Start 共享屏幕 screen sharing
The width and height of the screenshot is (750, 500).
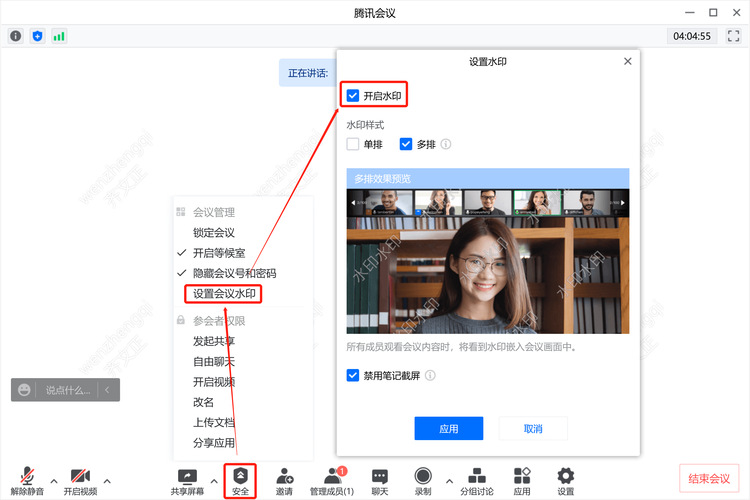click(x=188, y=481)
